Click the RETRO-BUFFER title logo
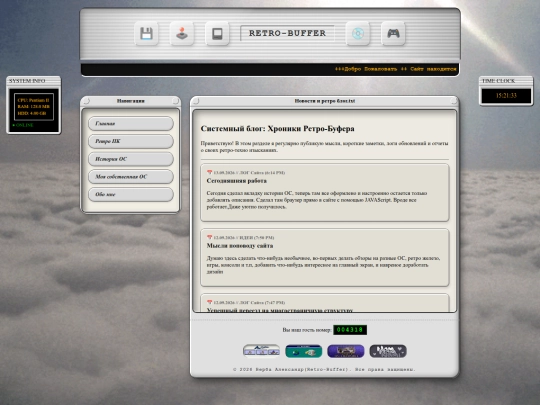This screenshot has height=405, width=540. (x=287, y=33)
